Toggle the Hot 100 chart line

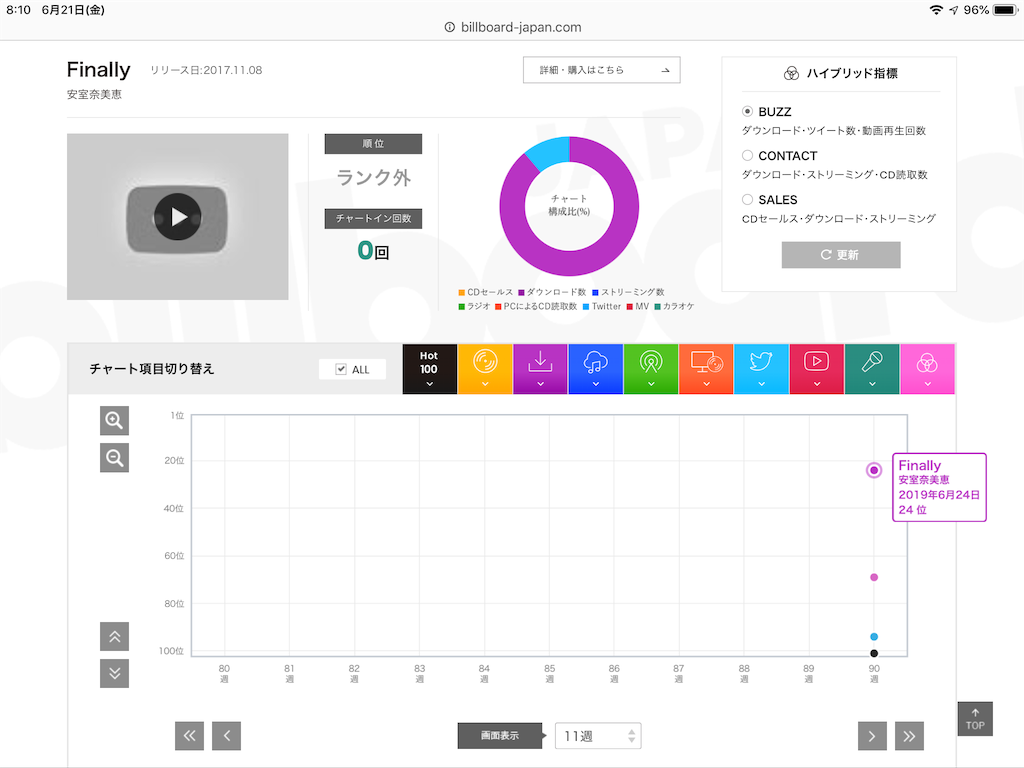pos(429,369)
